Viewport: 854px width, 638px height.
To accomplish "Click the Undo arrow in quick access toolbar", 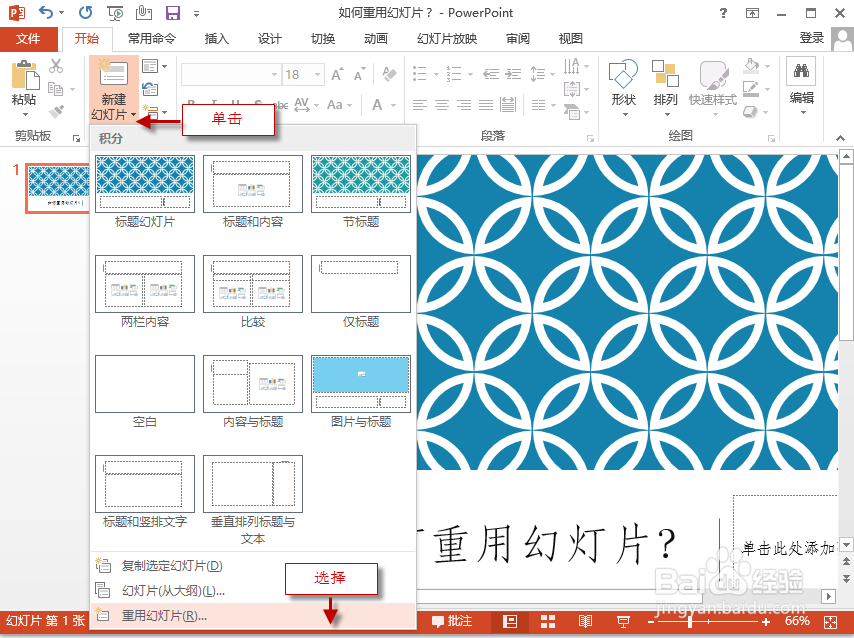I will 47,12.
